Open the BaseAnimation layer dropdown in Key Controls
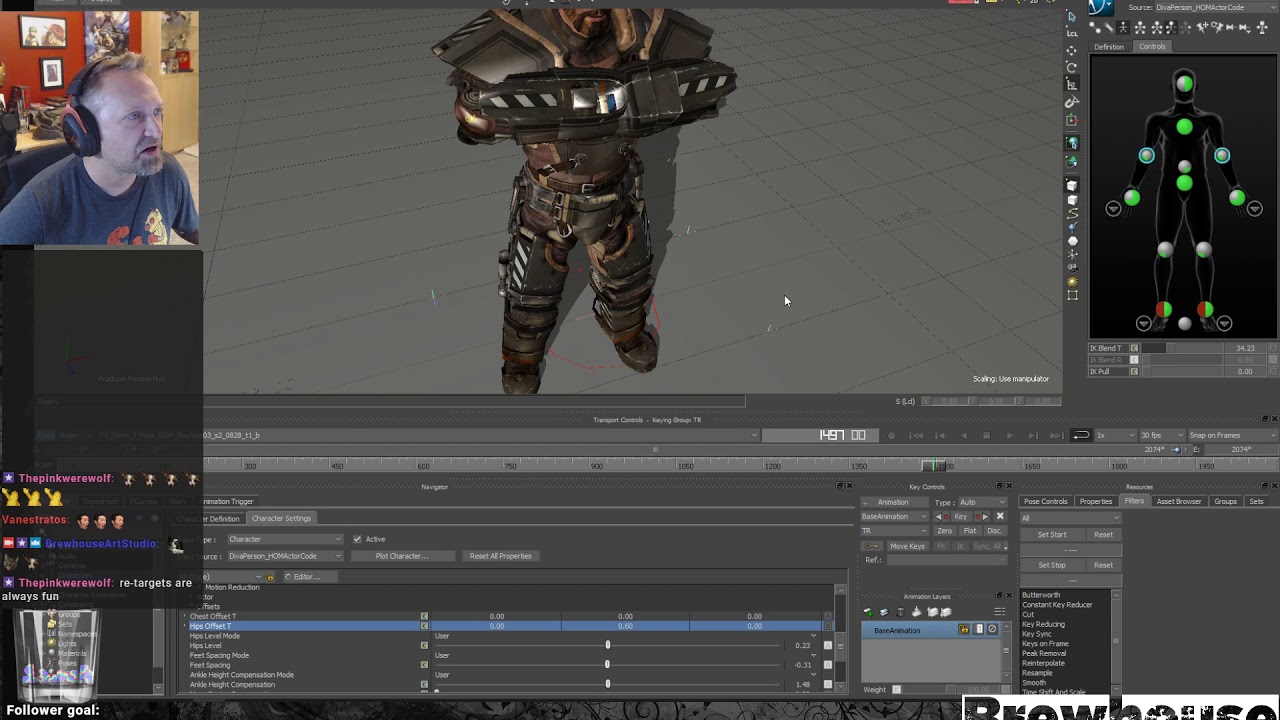The height and width of the screenshot is (720, 1280). click(x=894, y=516)
